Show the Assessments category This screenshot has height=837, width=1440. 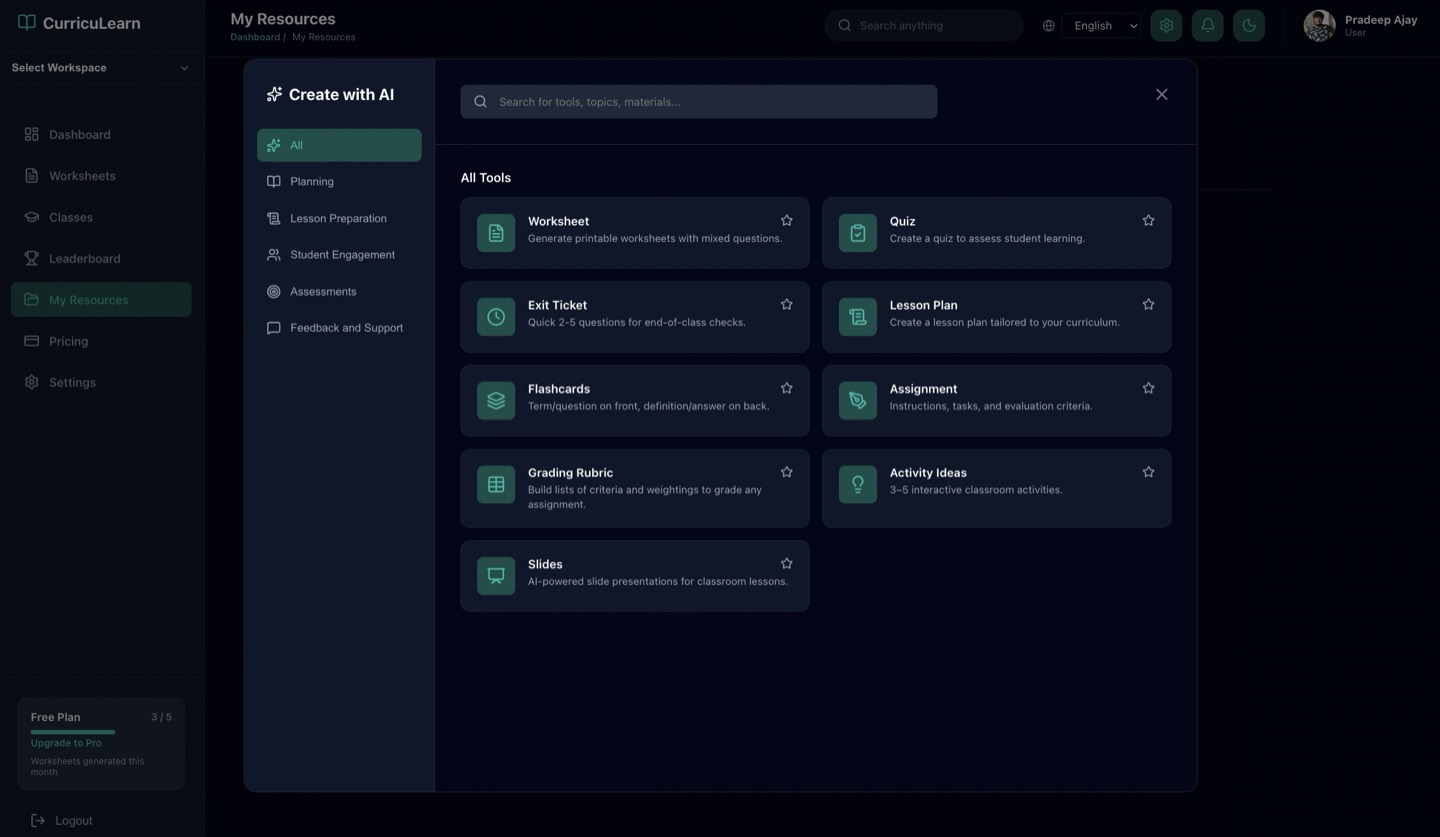click(x=339, y=291)
